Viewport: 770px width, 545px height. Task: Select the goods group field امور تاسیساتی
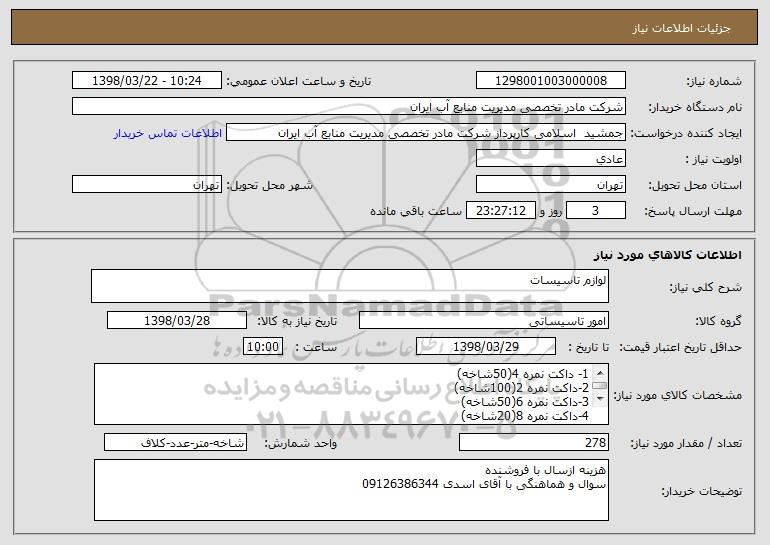pyautogui.click(x=484, y=321)
